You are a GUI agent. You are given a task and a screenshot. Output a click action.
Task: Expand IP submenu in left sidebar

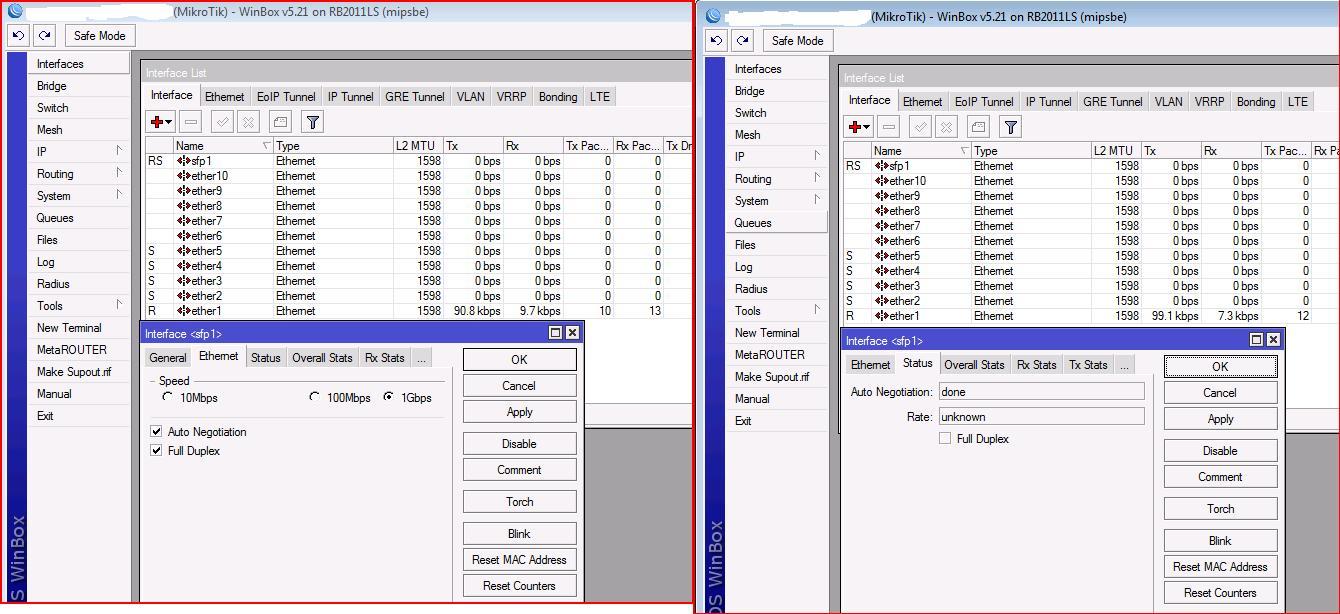[119, 151]
